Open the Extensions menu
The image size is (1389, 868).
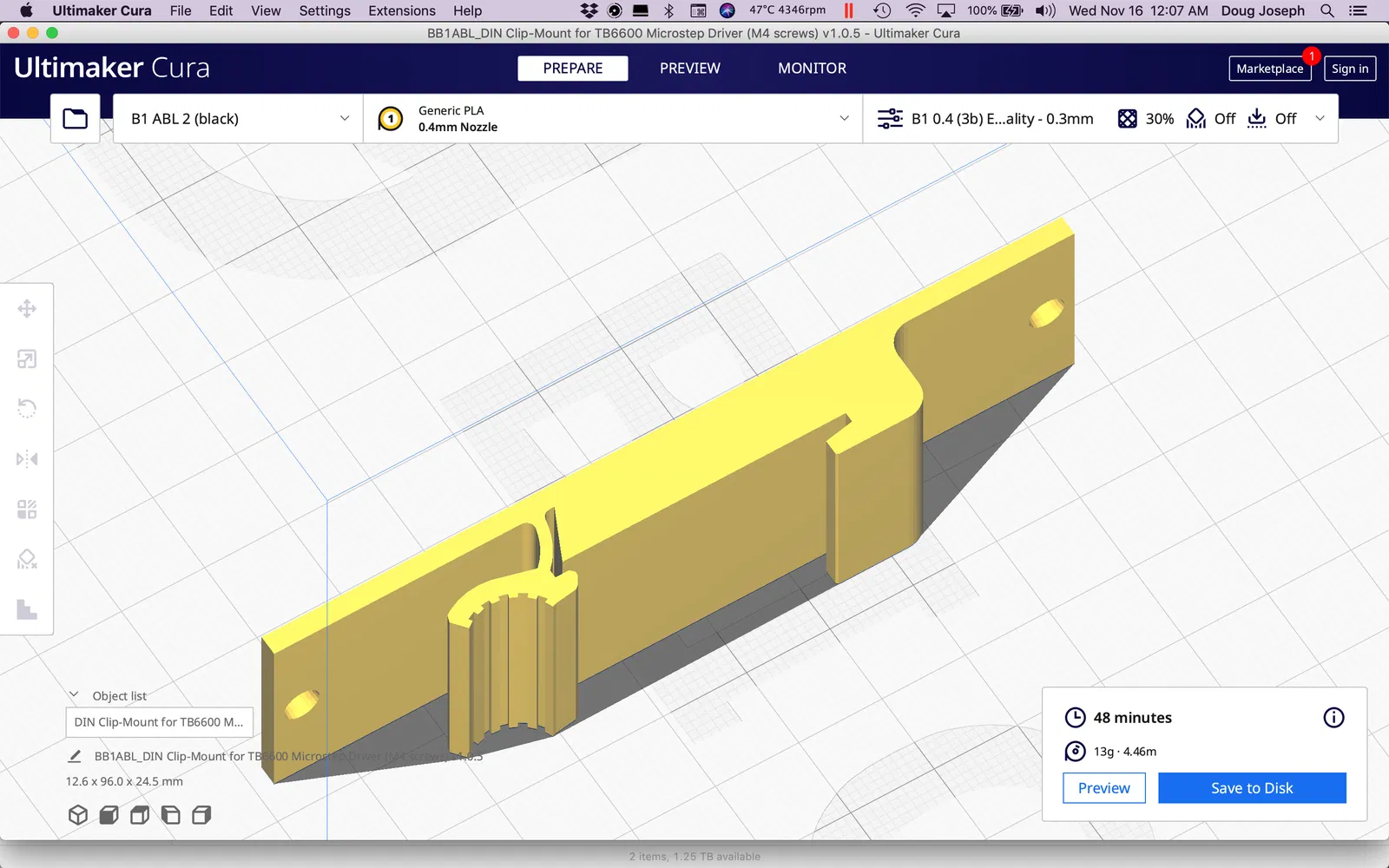point(402,10)
